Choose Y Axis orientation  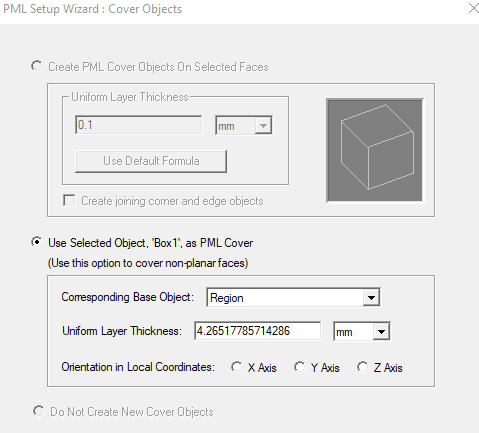click(x=299, y=367)
